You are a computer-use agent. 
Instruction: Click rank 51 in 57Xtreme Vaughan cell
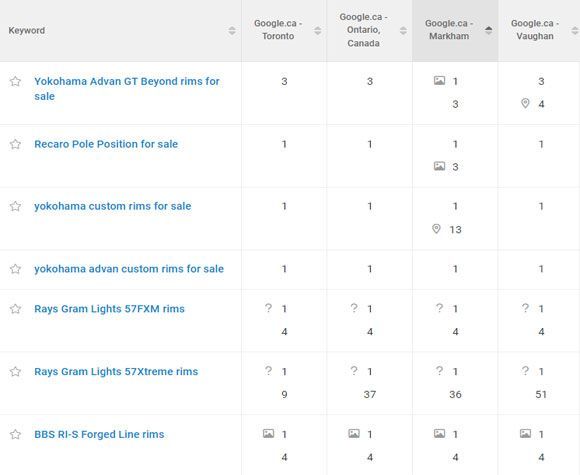pos(541,394)
